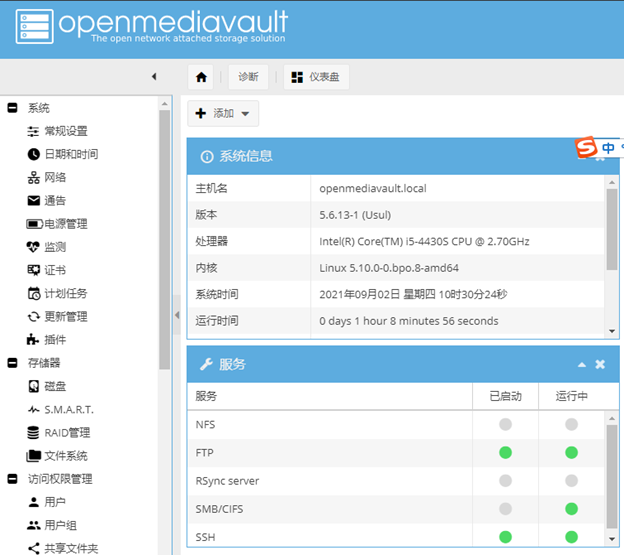Collapse the 服务 panel with up arrow
The height and width of the screenshot is (555, 624).
coord(582,364)
